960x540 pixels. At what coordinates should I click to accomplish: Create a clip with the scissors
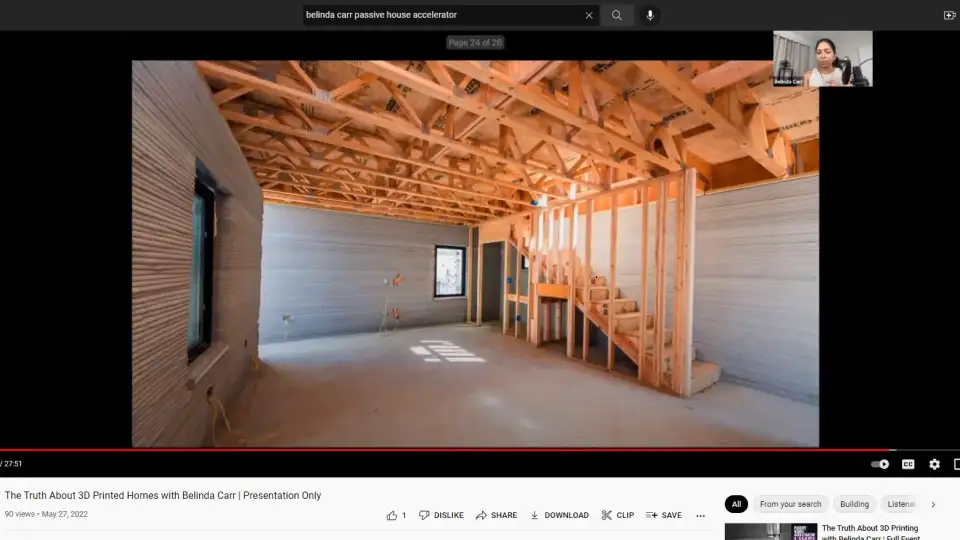click(x=617, y=515)
